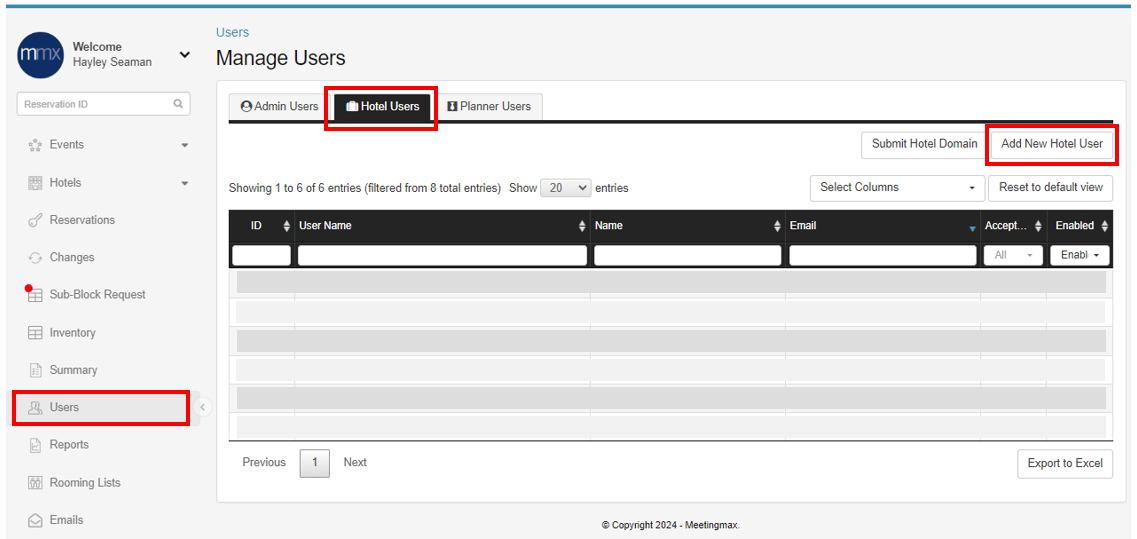The image size is (1137, 539).
Task: Click the Inventory grid icon
Action: click(35, 333)
